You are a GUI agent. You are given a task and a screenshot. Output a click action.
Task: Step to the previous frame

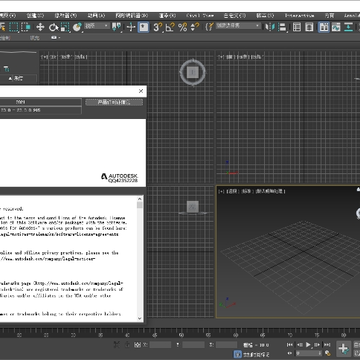click(x=299, y=344)
